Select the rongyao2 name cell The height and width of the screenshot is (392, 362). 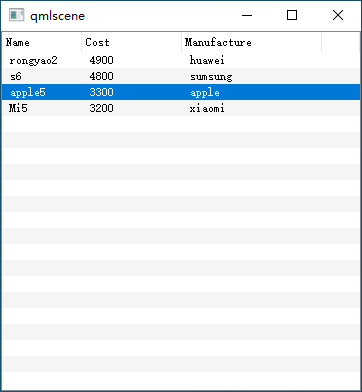point(33,61)
